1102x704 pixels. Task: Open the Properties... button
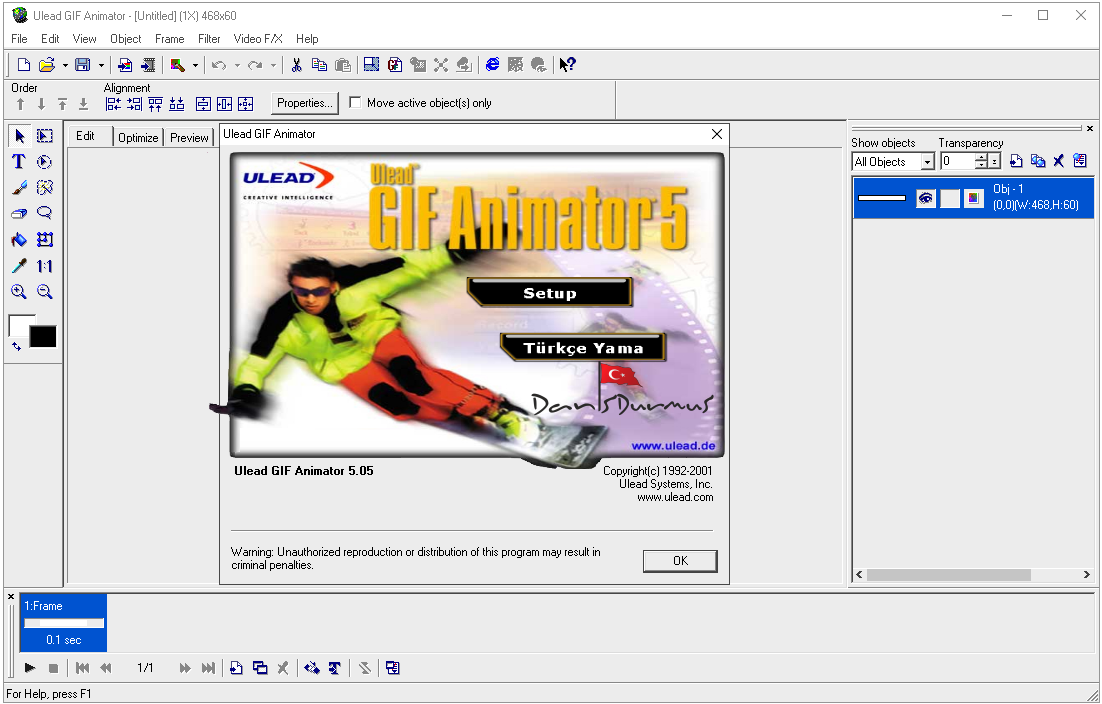click(x=304, y=103)
